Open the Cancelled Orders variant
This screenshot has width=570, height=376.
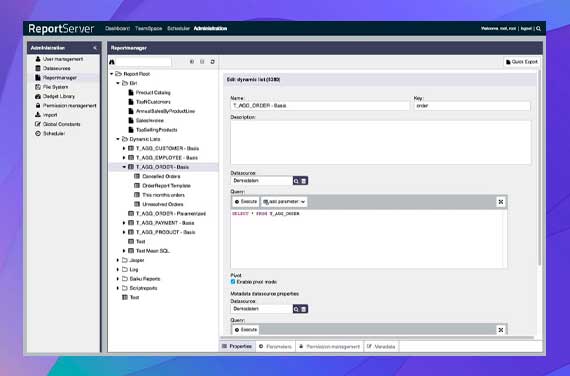point(161,176)
